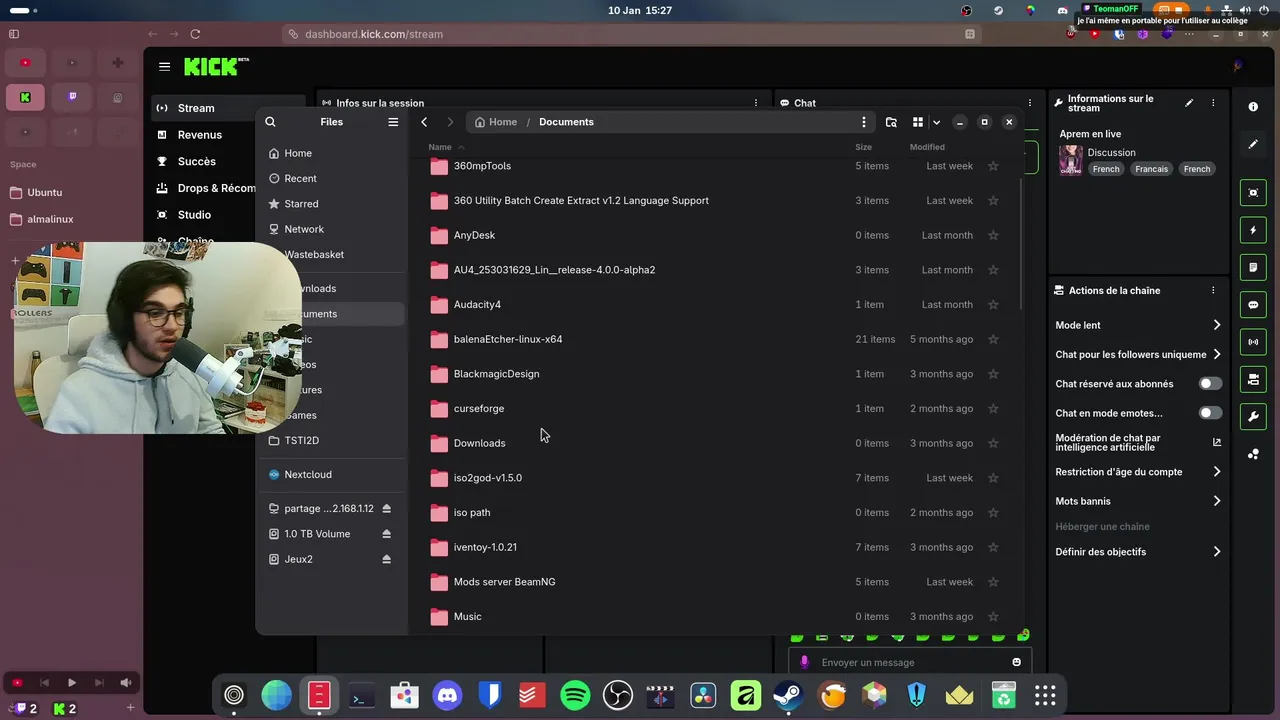Open OBS Studio from the dock
1280x720 pixels.
click(x=618, y=695)
